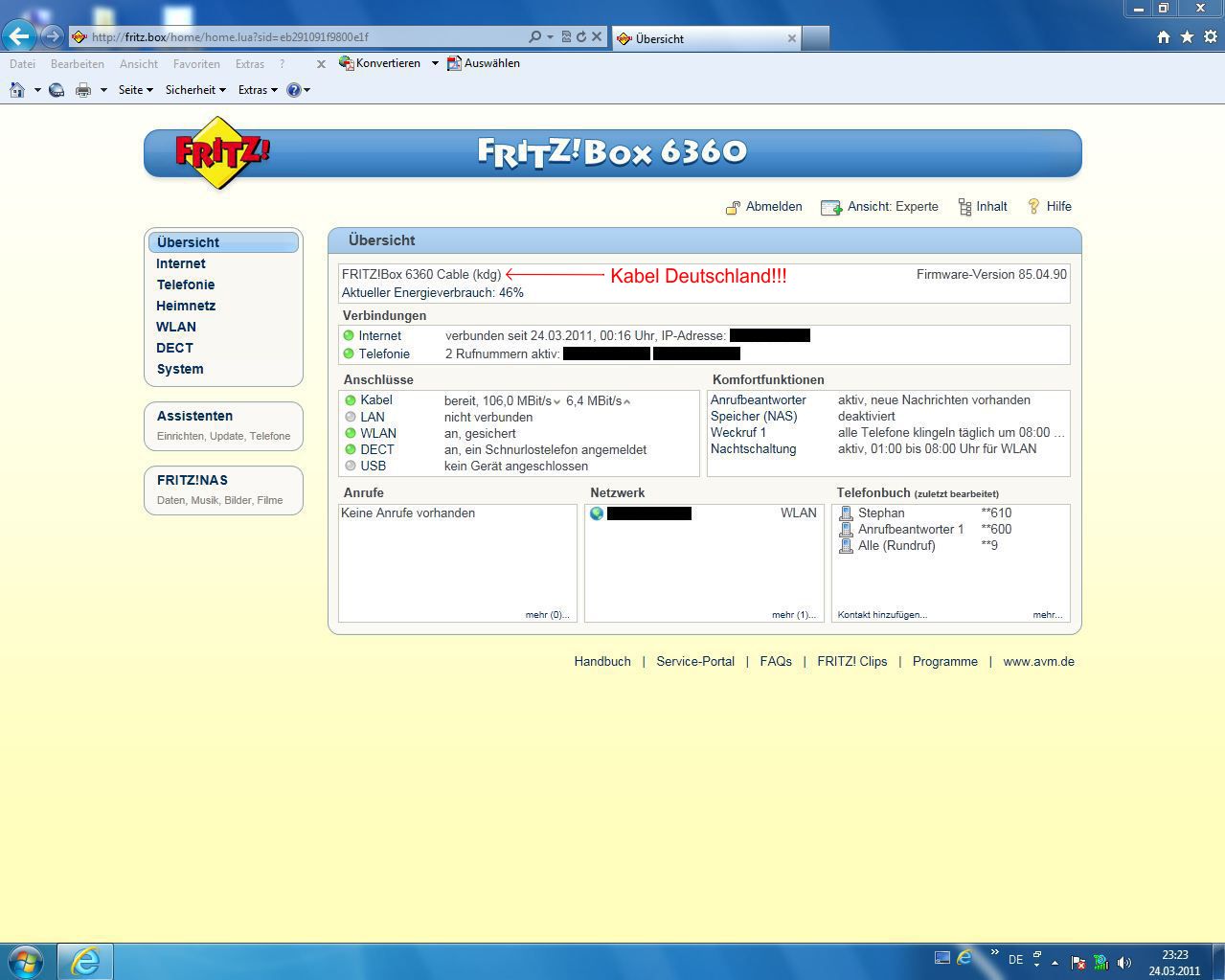This screenshot has width=1225, height=980.
Task: Click the browser forward arrow button
Action: [52, 36]
